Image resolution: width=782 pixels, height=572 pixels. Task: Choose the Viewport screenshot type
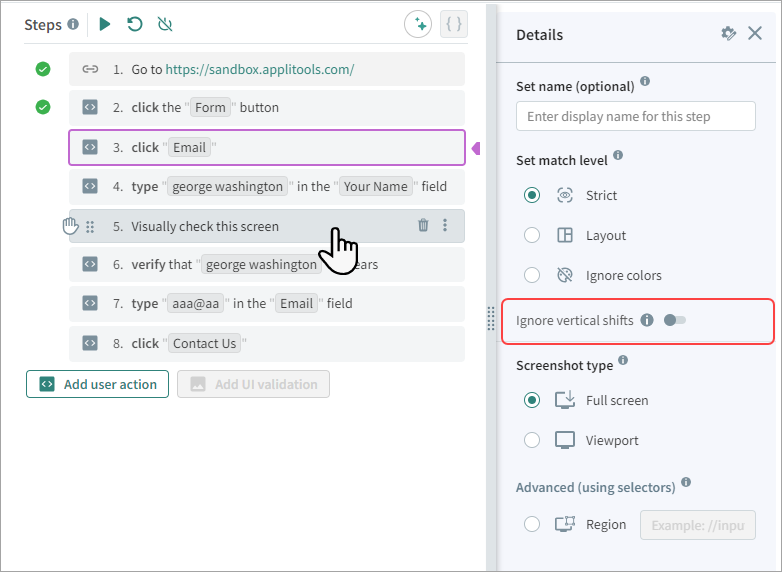[532, 440]
